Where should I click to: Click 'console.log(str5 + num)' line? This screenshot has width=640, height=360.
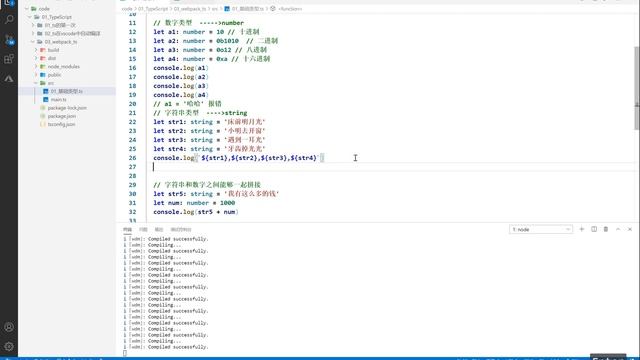[196, 212]
